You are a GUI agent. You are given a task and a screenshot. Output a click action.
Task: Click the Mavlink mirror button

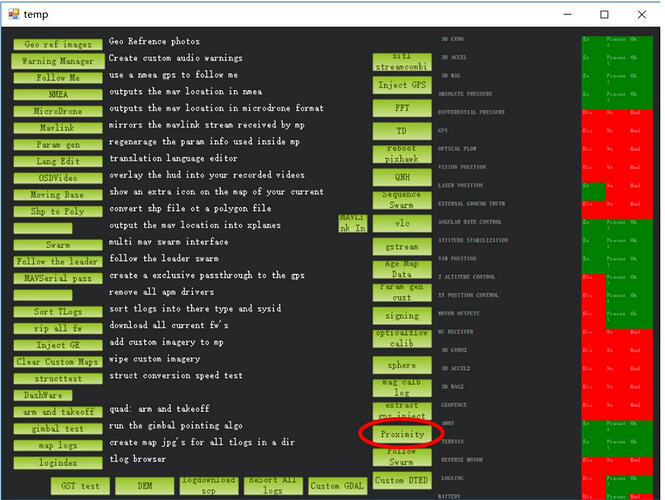[58, 128]
